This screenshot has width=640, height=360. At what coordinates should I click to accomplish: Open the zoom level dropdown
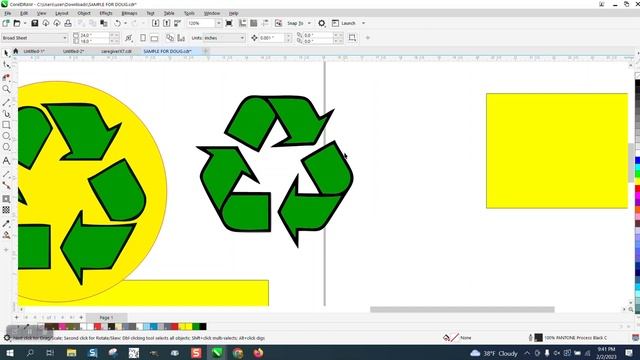(218, 23)
